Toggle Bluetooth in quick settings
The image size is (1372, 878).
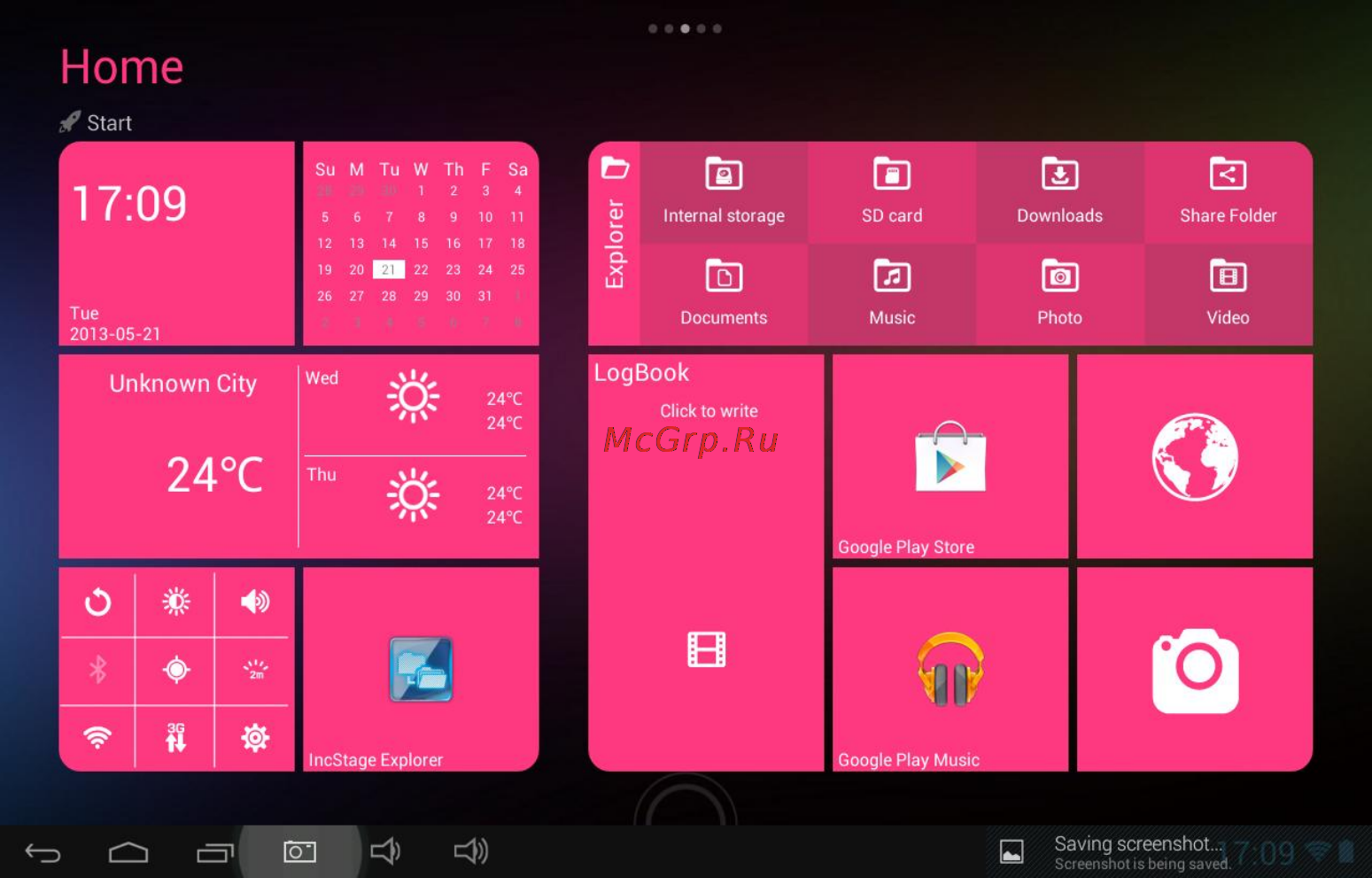(x=97, y=670)
